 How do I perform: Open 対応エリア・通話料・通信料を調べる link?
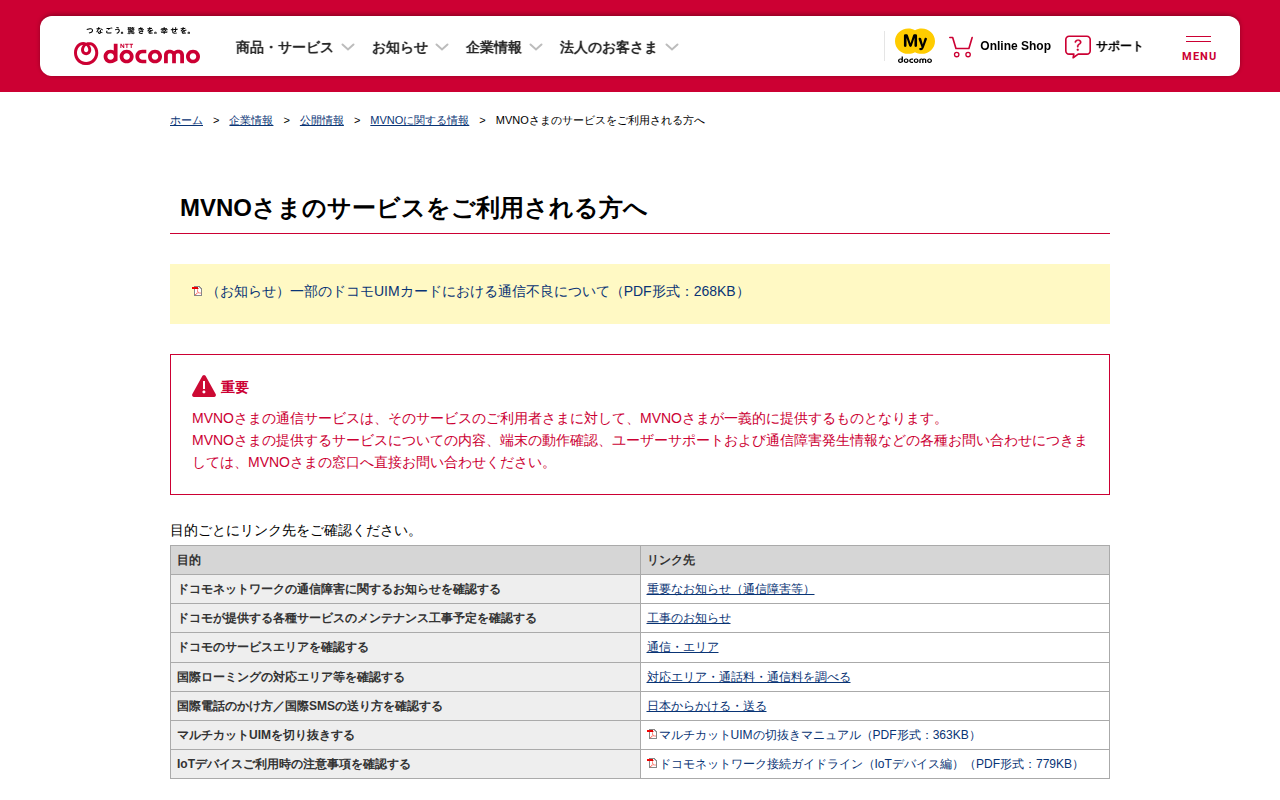point(748,677)
